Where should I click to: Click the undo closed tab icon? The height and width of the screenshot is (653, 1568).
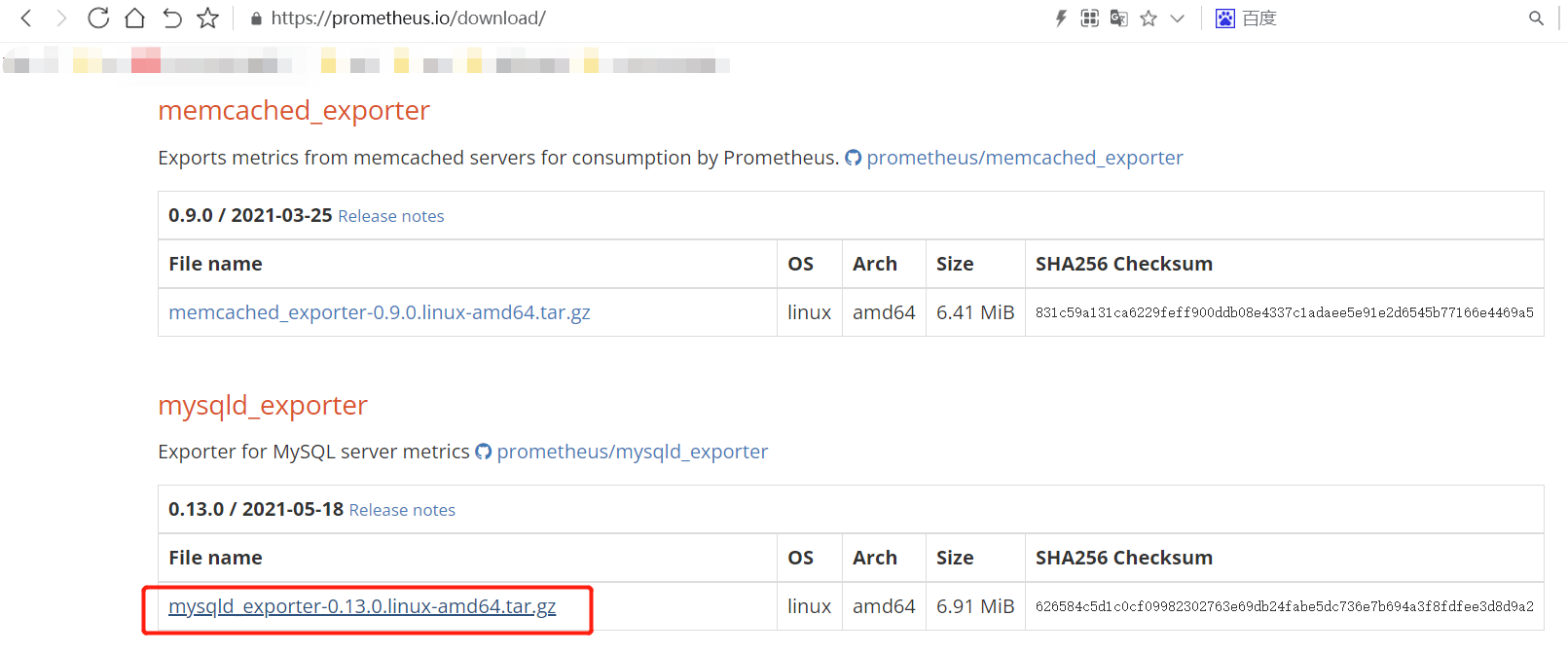(172, 18)
